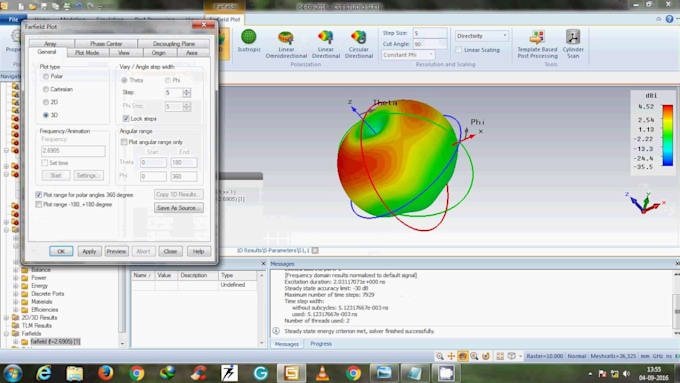
Task: Open the File menu
Action: pyautogui.click(x=13, y=20)
